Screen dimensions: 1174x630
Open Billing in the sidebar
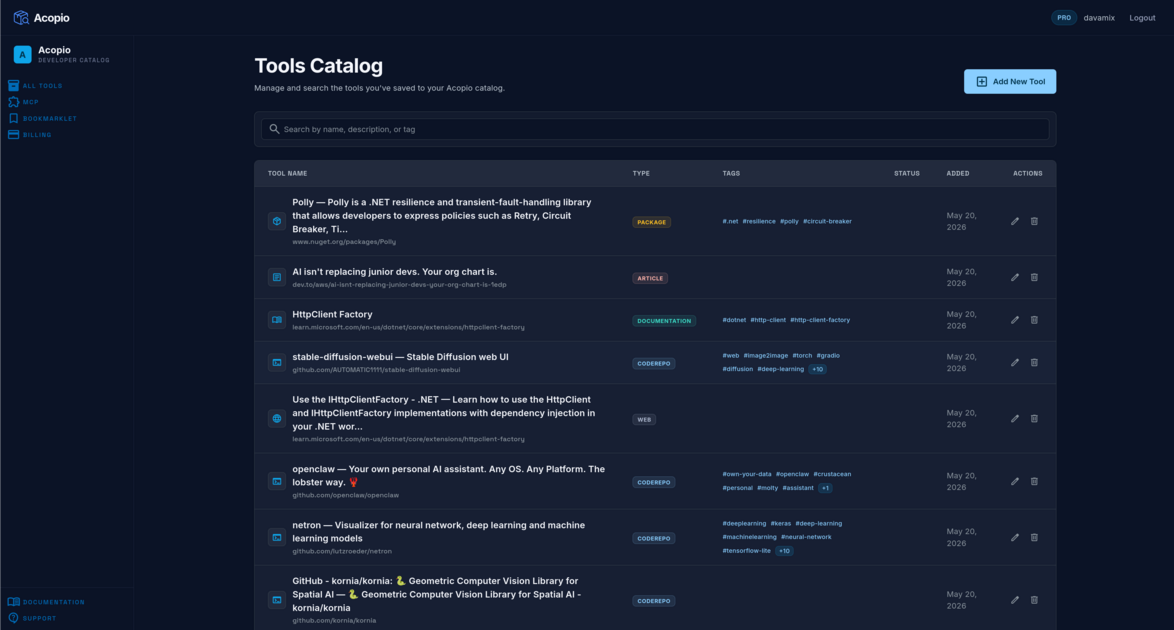(30, 135)
